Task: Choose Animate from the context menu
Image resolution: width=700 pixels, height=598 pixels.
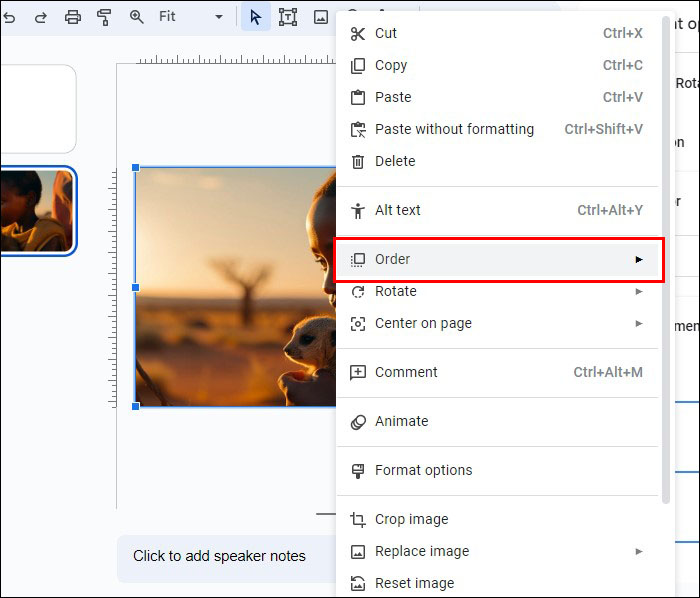Action: (497, 422)
